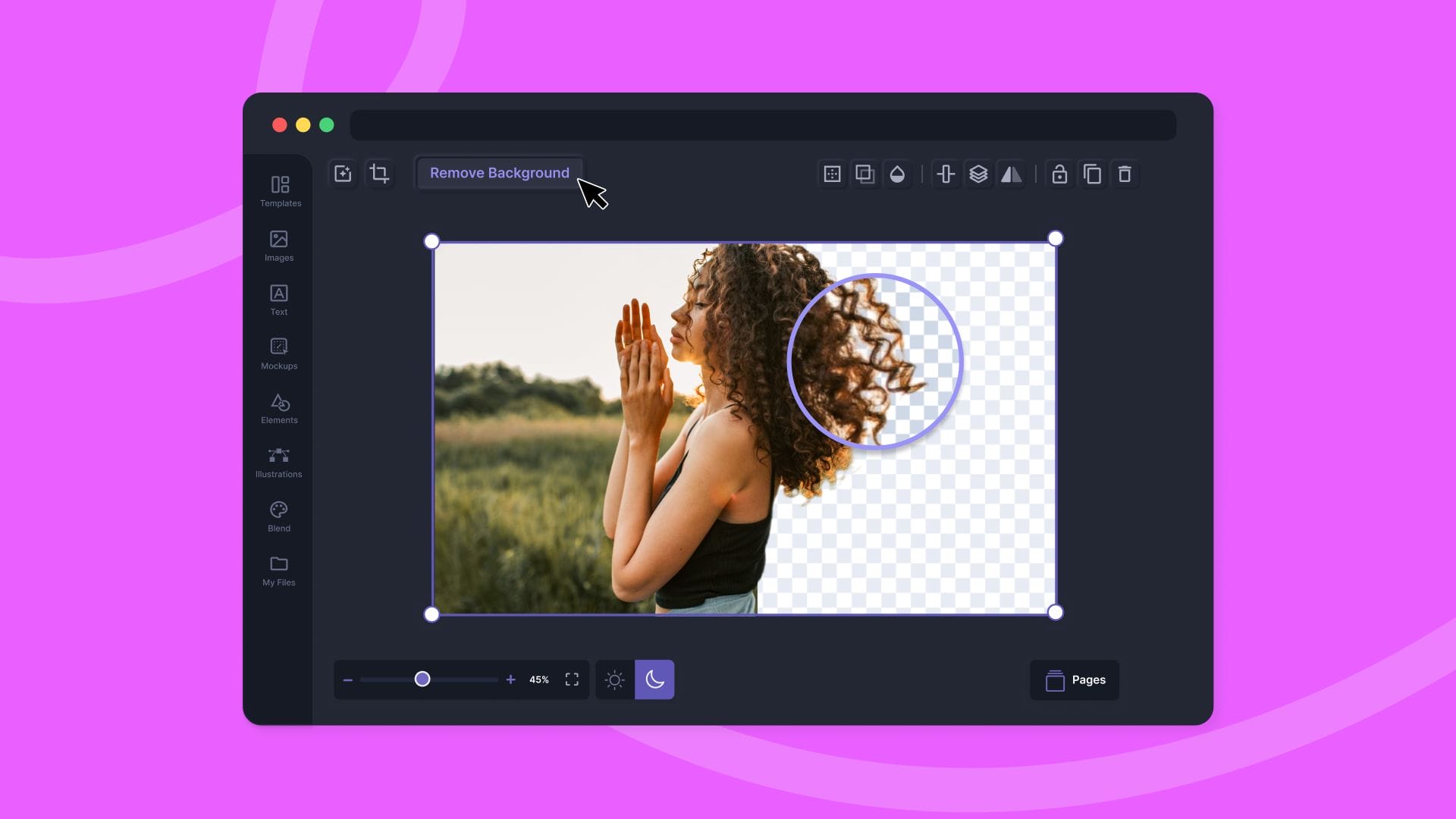Duplicate the selected element
The height and width of the screenshot is (819, 1456).
[x=1092, y=174]
